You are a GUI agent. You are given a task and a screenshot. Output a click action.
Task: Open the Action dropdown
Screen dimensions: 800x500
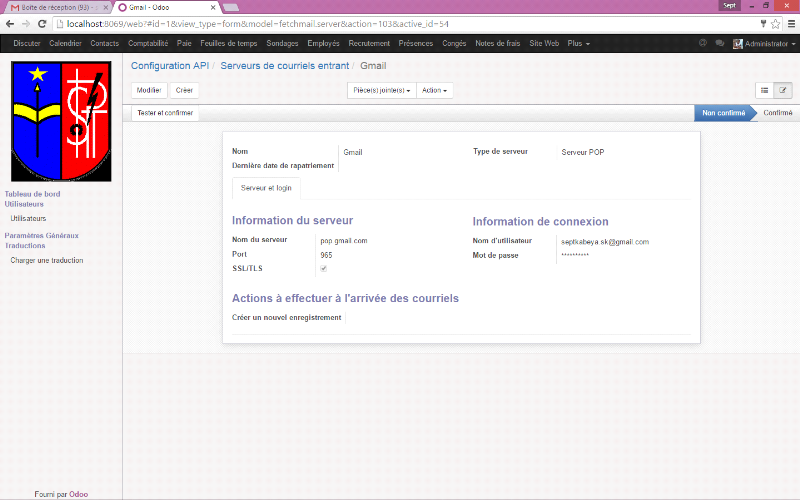click(434, 90)
